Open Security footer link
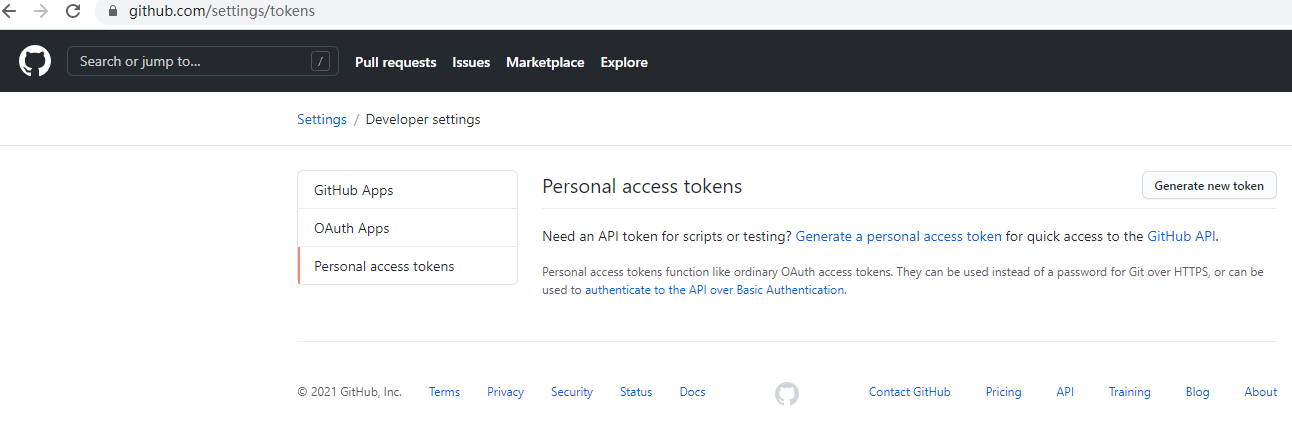This screenshot has width=1292, height=424. point(572,392)
